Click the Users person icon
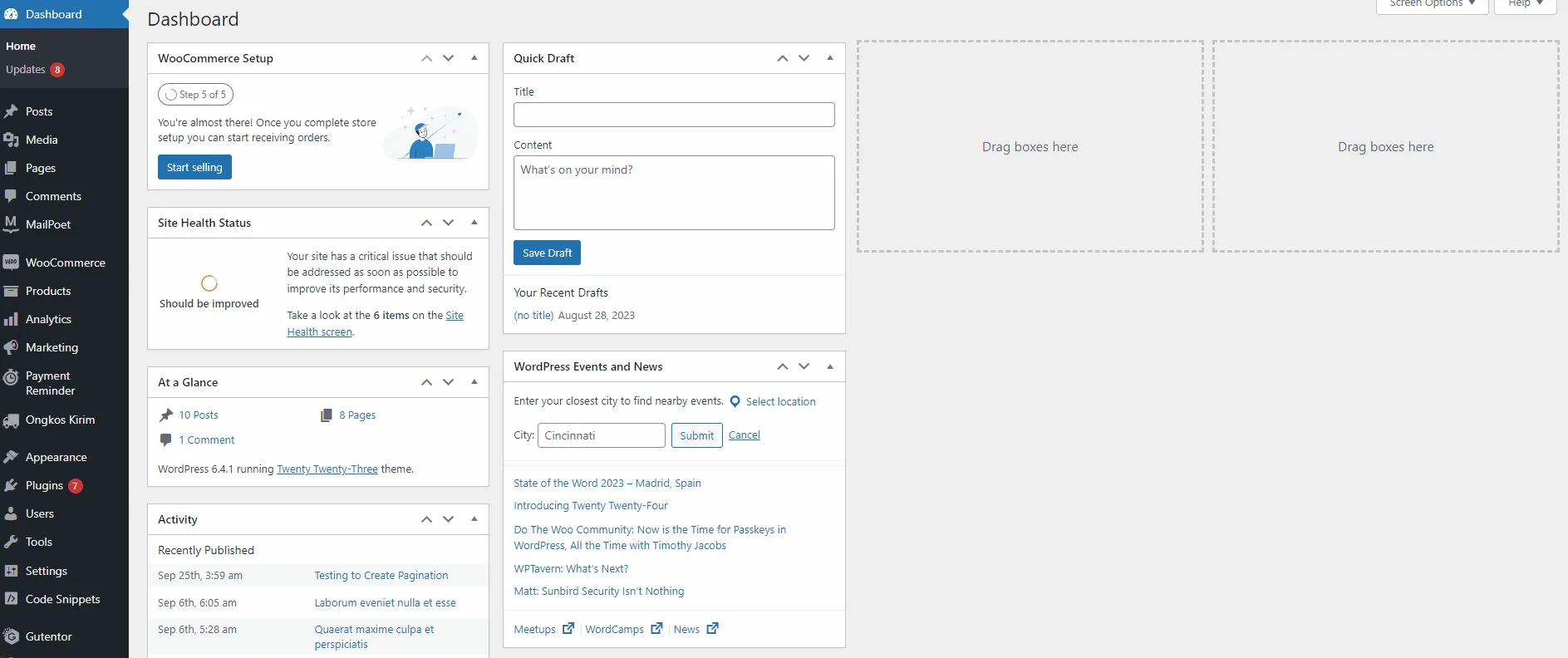 11,513
